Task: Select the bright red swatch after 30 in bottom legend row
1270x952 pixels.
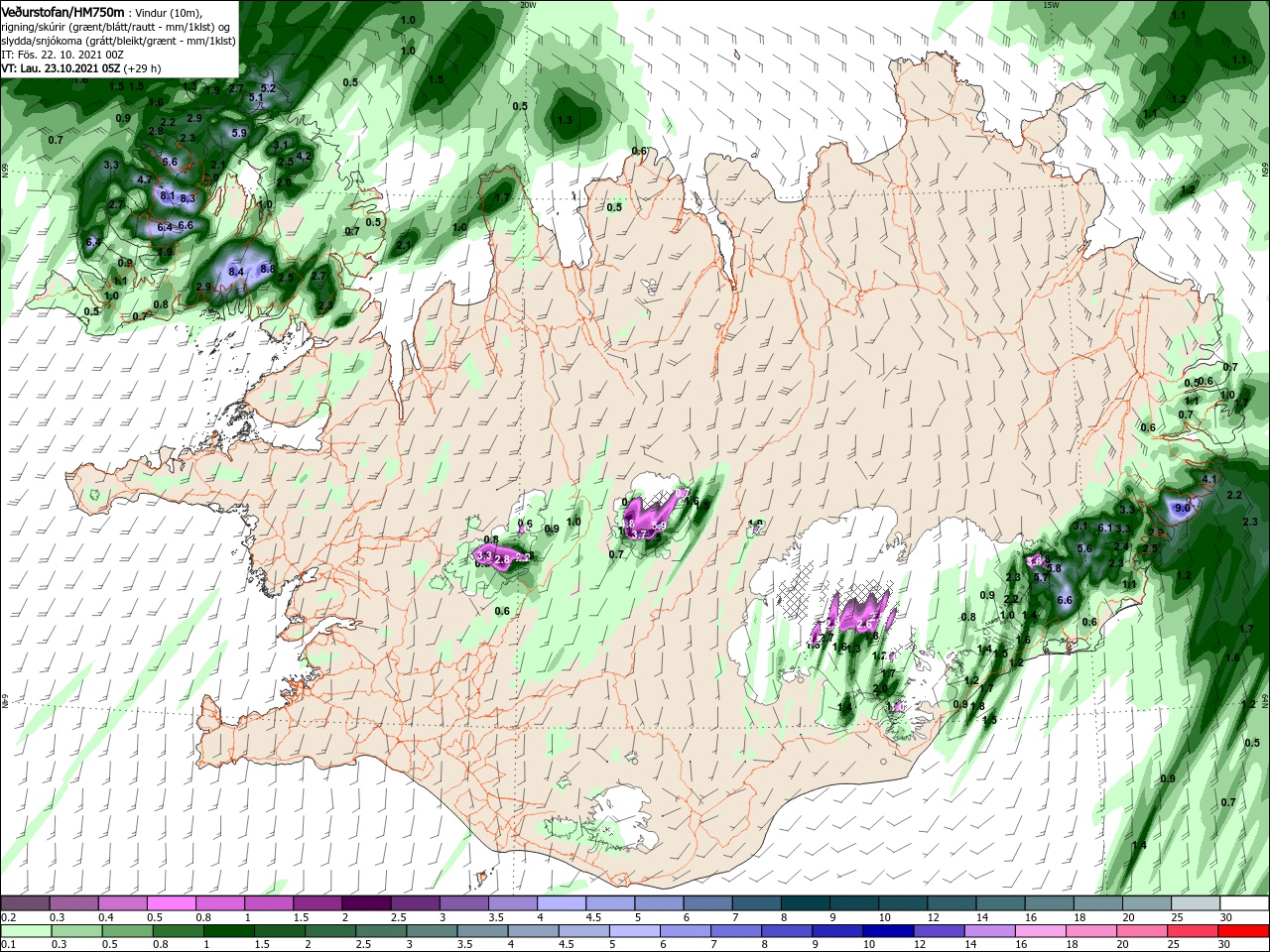Action: (1242, 932)
